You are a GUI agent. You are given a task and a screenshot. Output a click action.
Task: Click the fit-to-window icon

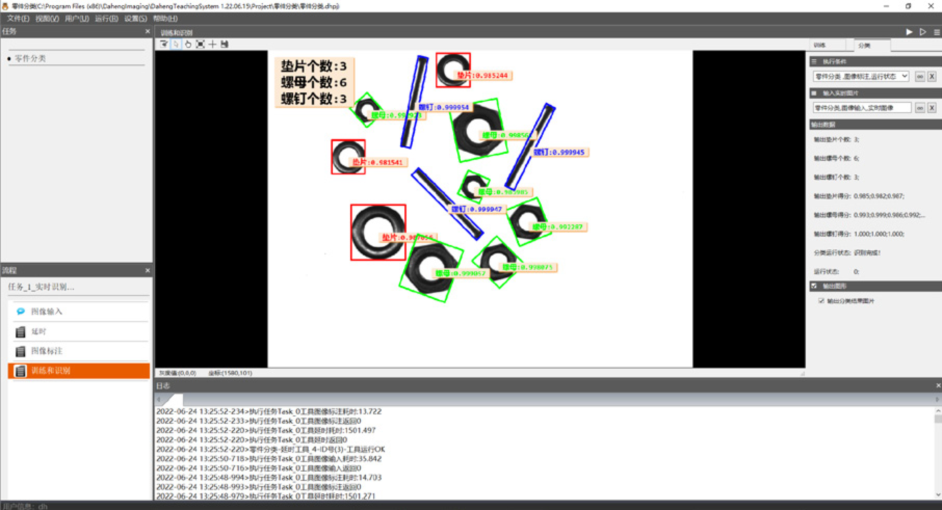click(200, 44)
